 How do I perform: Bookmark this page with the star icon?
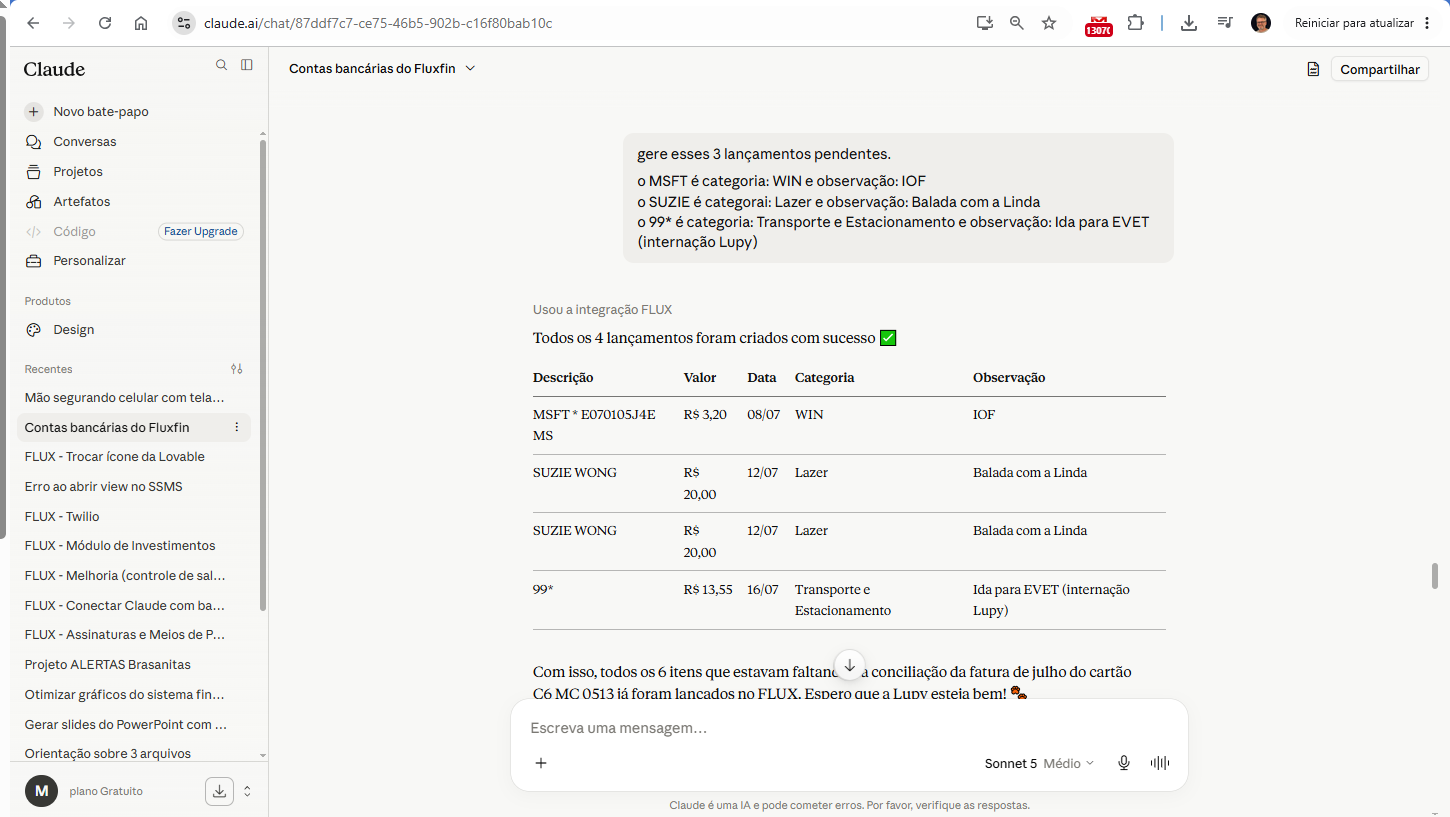point(1049,23)
